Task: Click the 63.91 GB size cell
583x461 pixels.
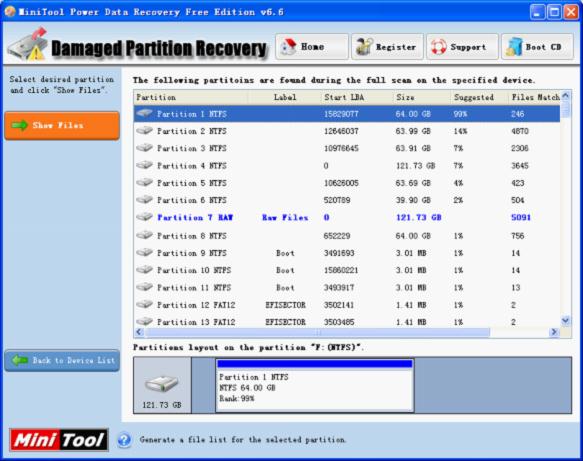Action: [x=413, y=148]
